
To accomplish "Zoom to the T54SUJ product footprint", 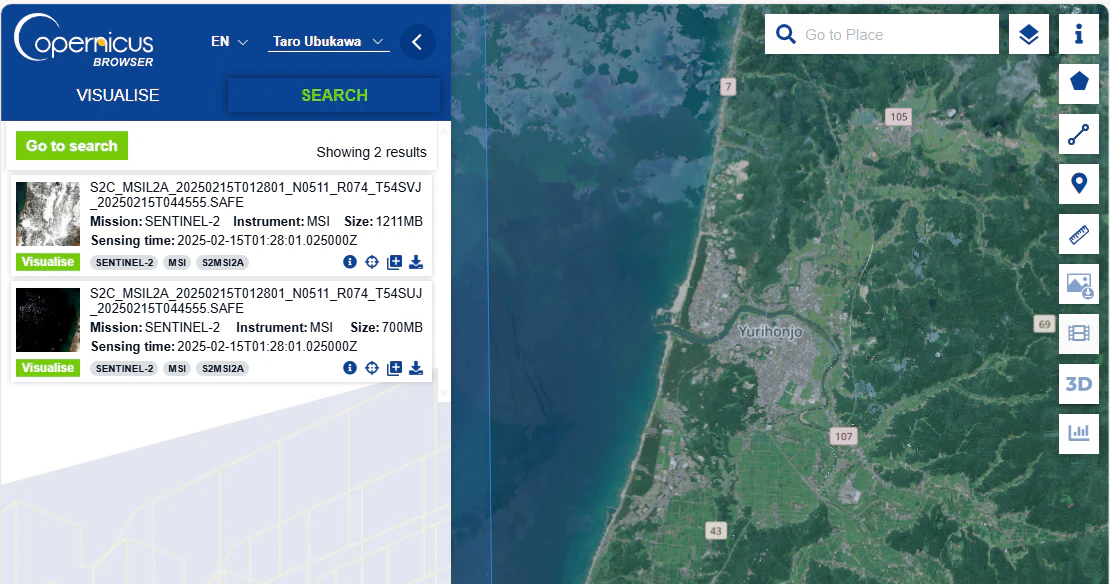I will point(372,368).
